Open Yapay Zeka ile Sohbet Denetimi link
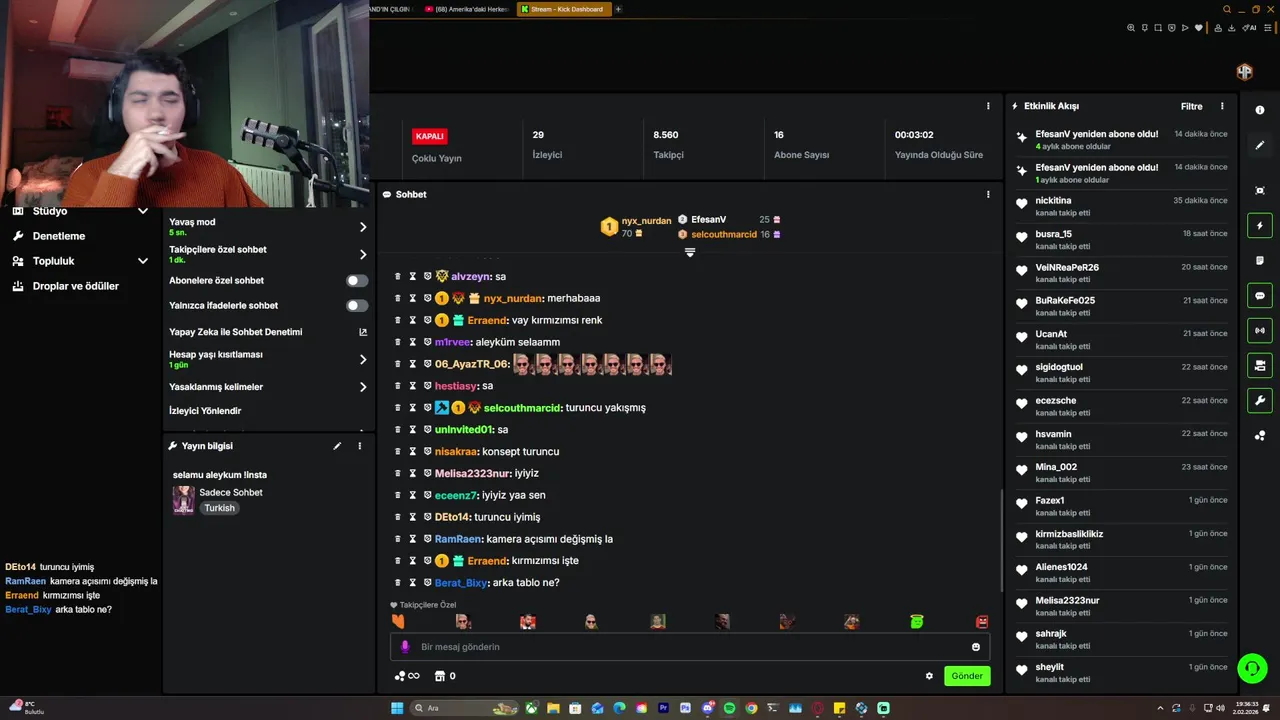The image size is (1280, 720). click(x=268, y=332)
